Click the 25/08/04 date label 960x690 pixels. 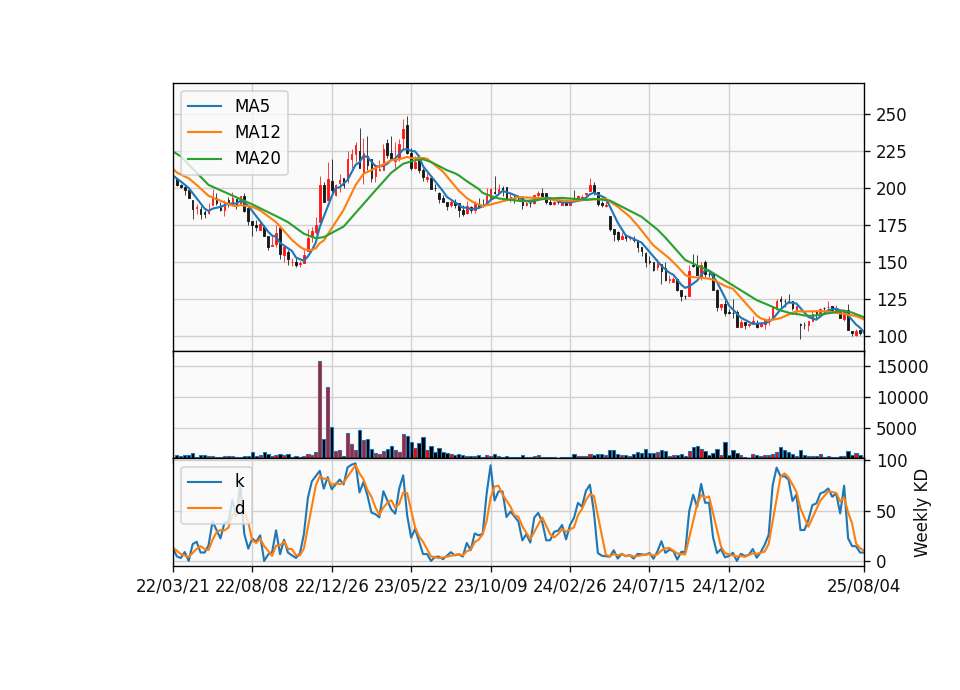coord(864,586)
